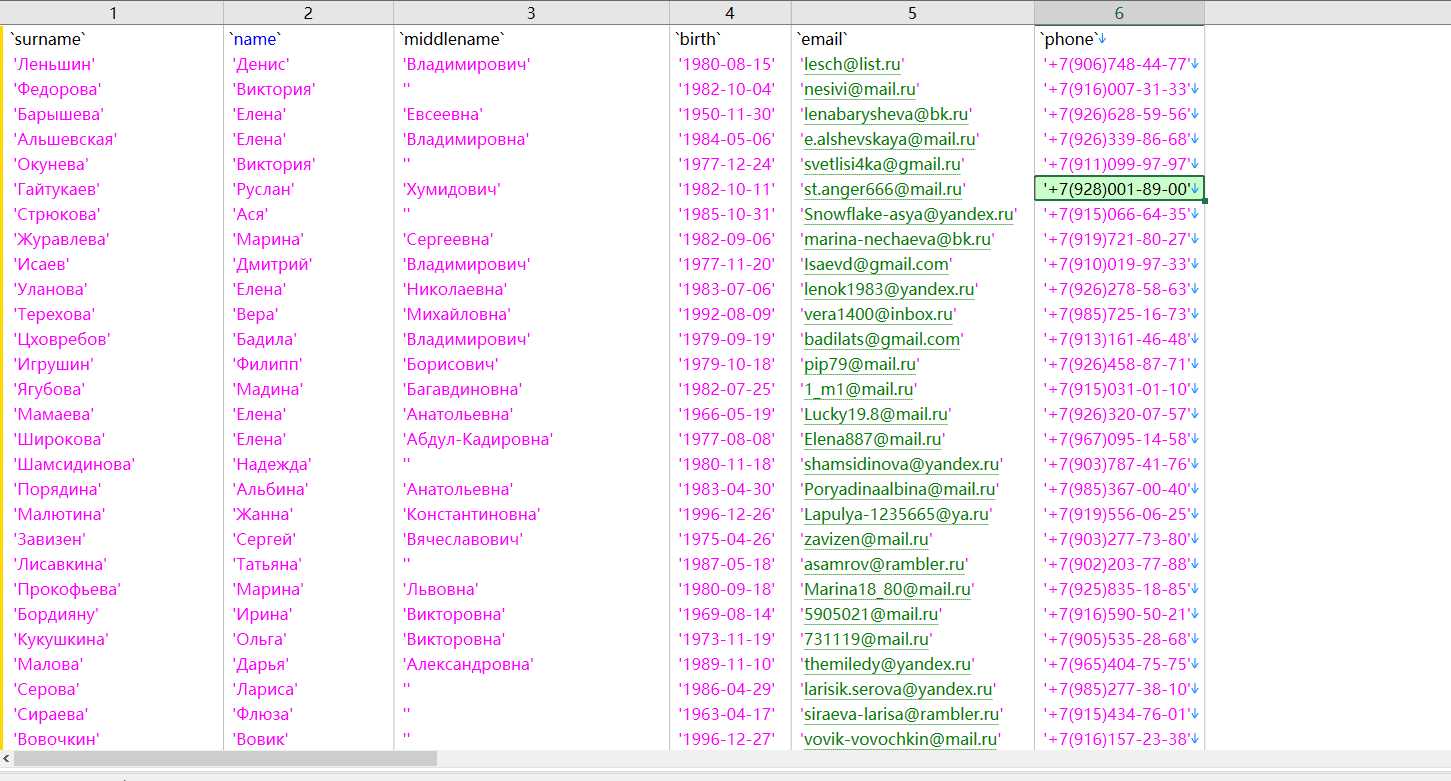Open email link marina-nechaeva@bk.ru
This screenshot has height=781, width=1451.
[898, 239]
